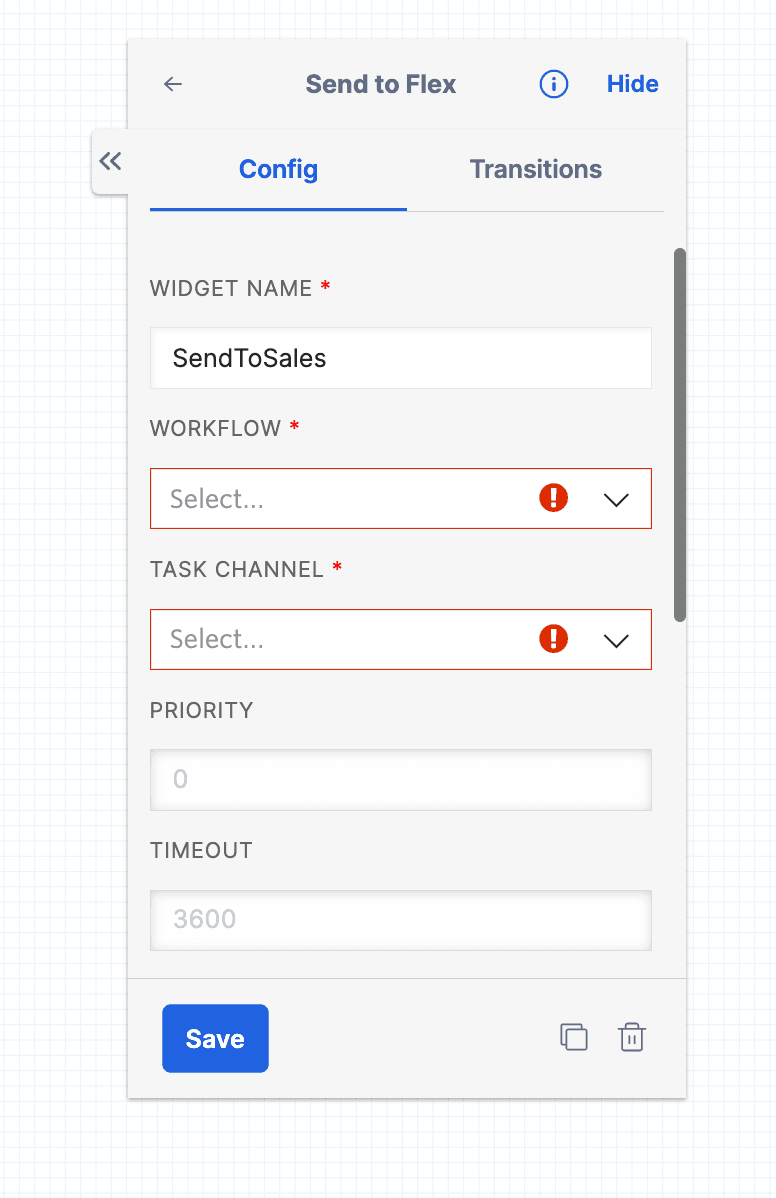Open the Task Channel dropdown
This screenshot has height=1198, width=776.
[400, 639]
